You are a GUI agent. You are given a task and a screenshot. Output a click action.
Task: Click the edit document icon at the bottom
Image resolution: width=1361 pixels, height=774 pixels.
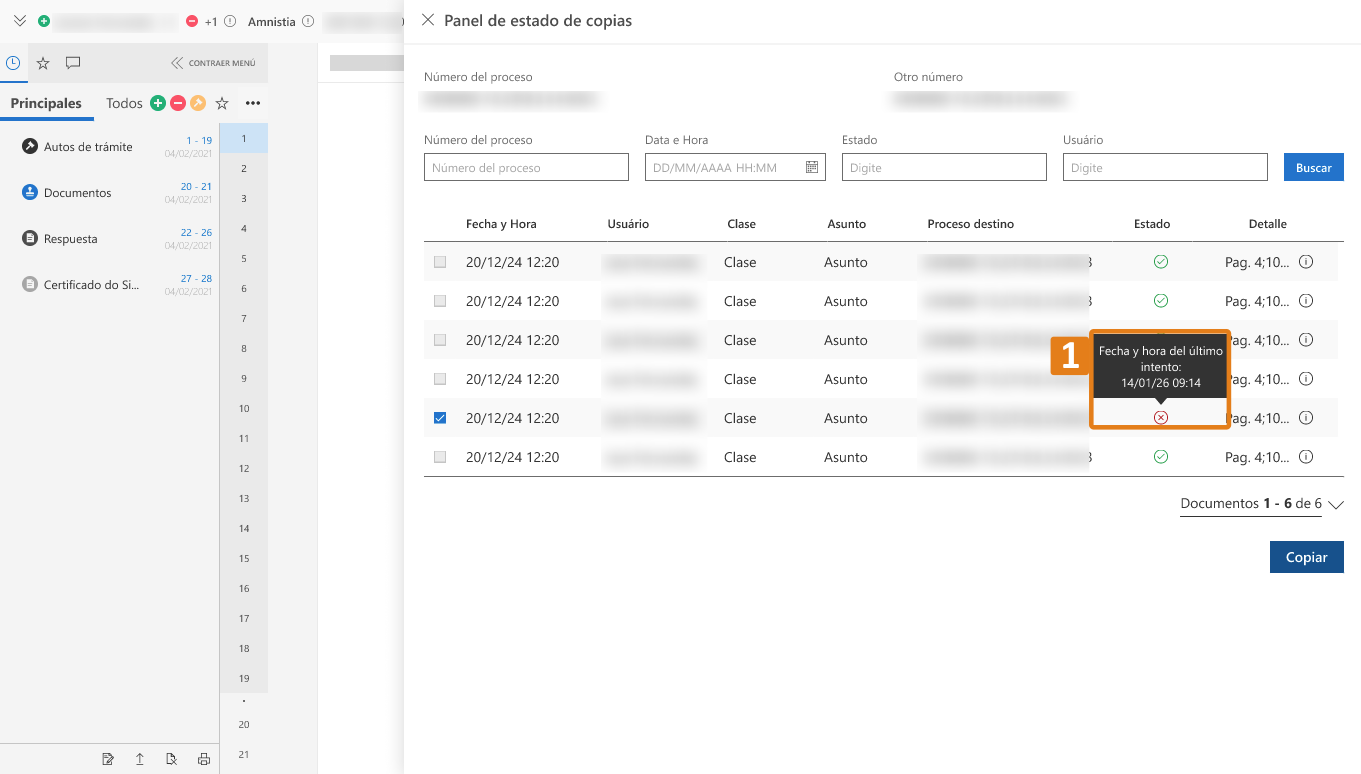[107, 758]
